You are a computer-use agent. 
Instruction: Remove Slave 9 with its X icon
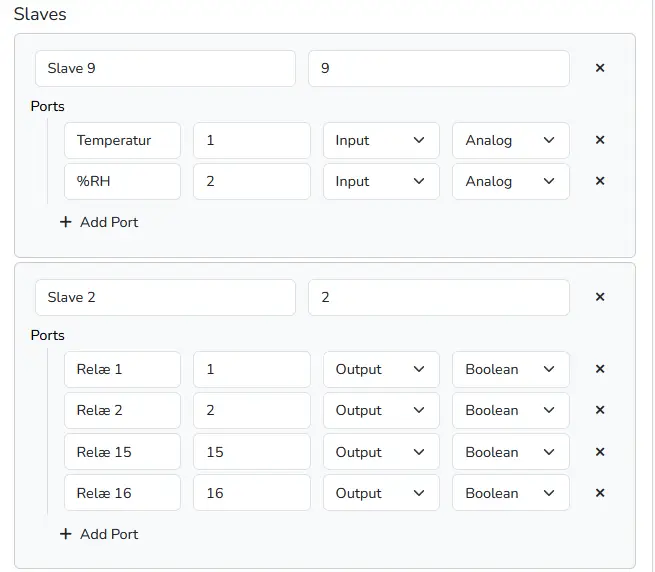[600, 68]
